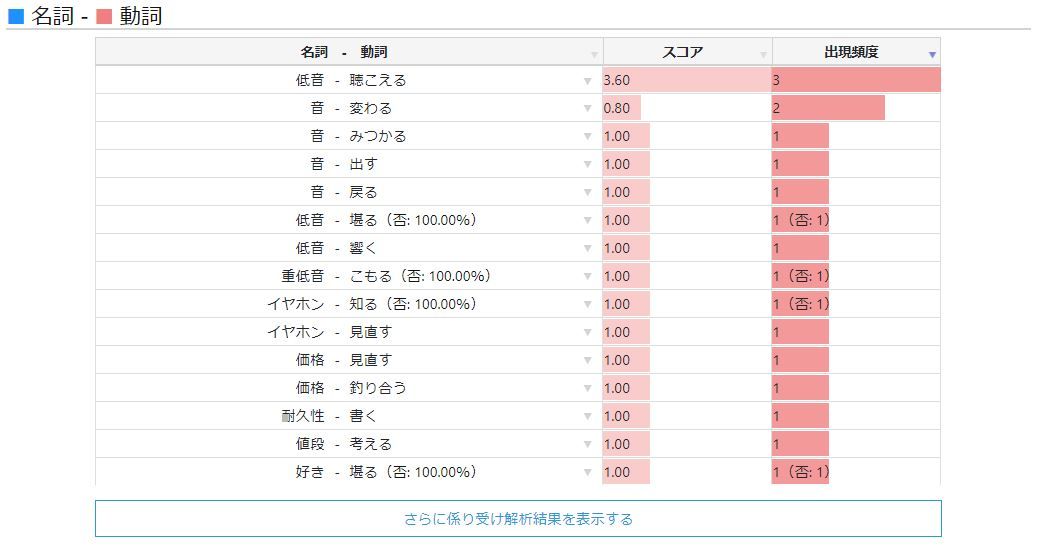Open arrow menu for 低音 - 響く row
The height and width of the screenshot is (550, 1048).
click(x=588, y=249)
